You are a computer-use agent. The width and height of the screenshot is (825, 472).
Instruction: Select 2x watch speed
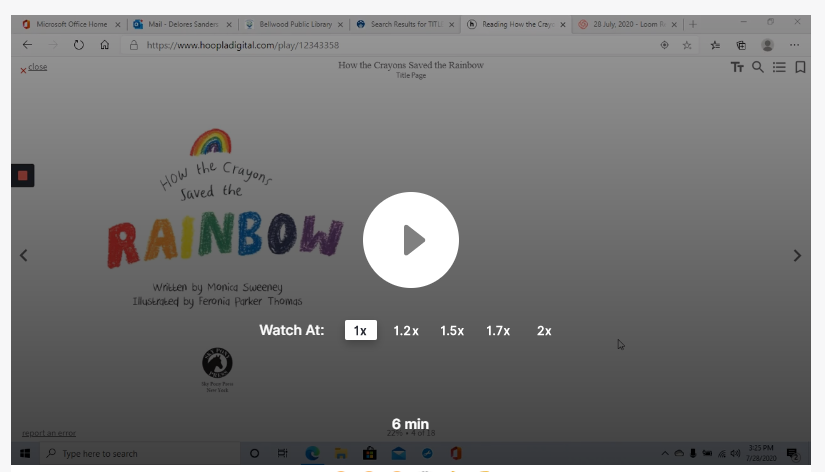click(x=544, y=330)
